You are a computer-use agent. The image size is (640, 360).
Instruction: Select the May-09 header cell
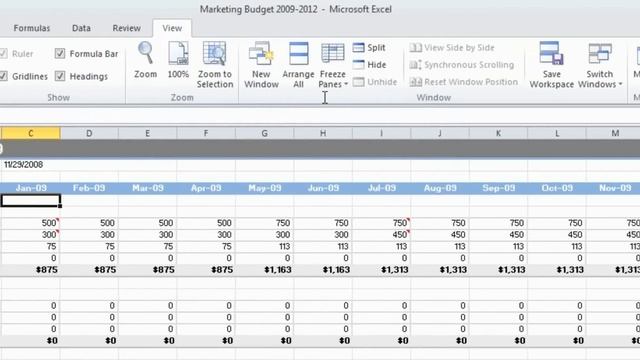(264, 188)
